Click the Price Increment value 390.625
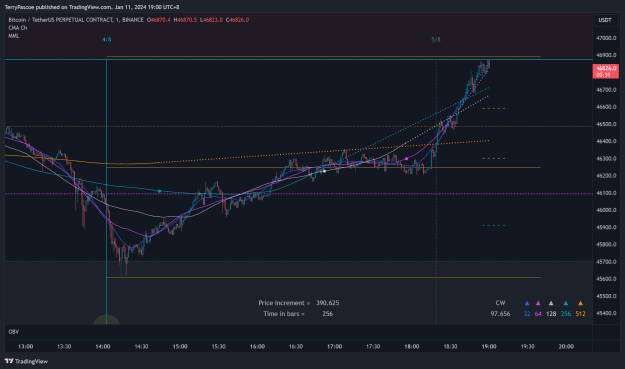The height and width of the screenshot is (369, 625). pos(328,303)
